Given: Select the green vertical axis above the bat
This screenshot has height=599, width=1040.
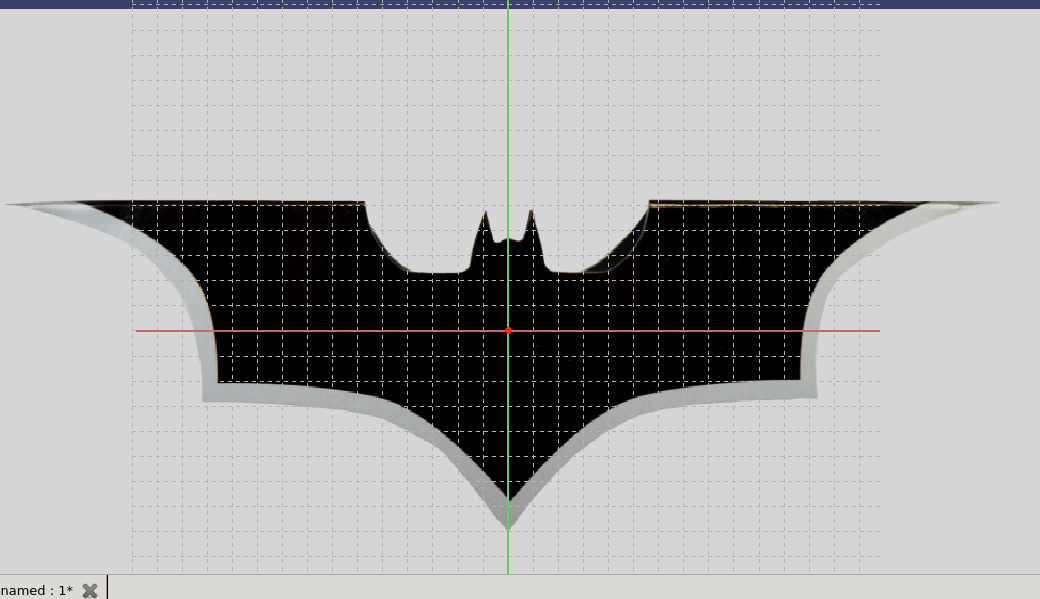Looking at the screenshot, I should point(508,100).
